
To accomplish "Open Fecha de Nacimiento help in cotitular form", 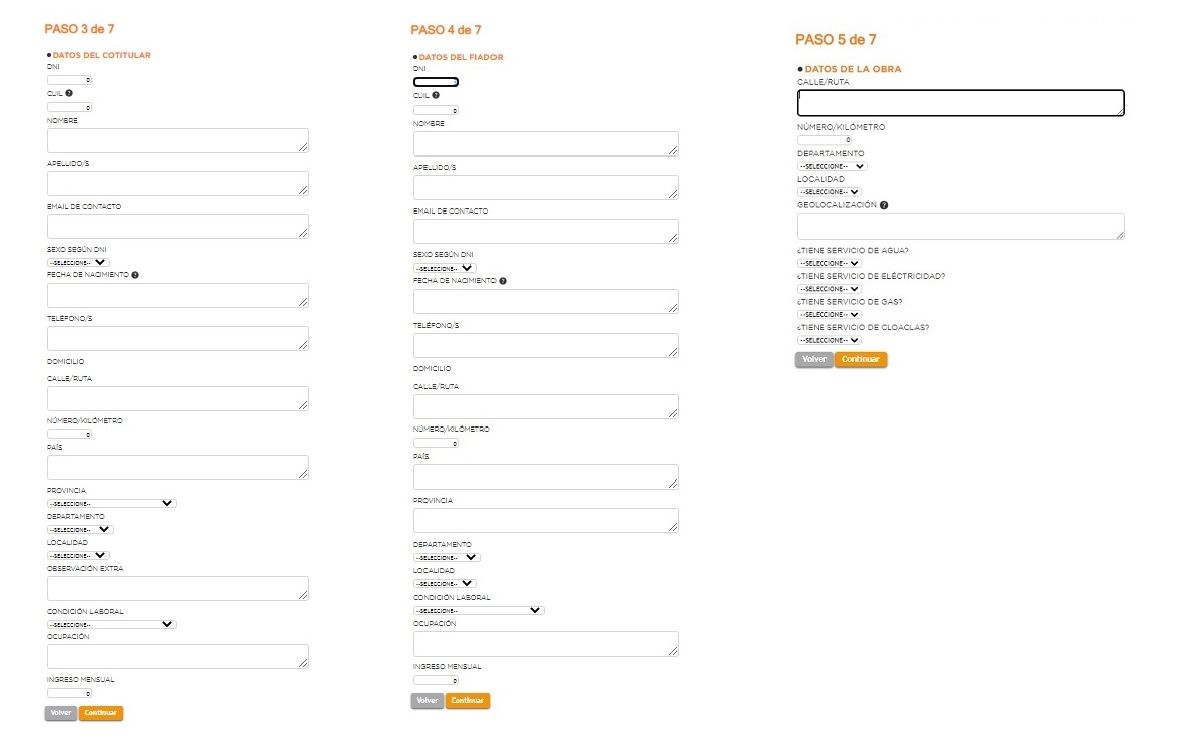I will 135,275.
